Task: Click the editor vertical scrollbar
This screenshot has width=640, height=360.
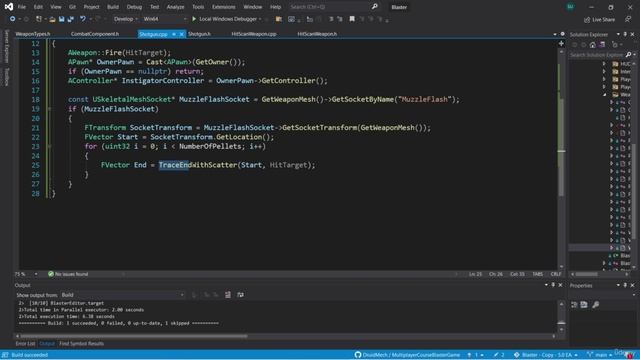Action: 561,147
